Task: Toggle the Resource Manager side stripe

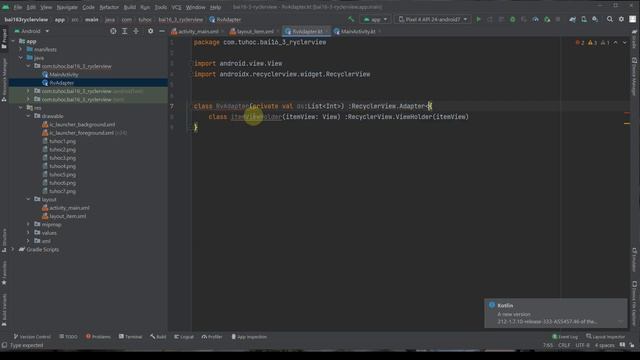Action: (4, 80)
